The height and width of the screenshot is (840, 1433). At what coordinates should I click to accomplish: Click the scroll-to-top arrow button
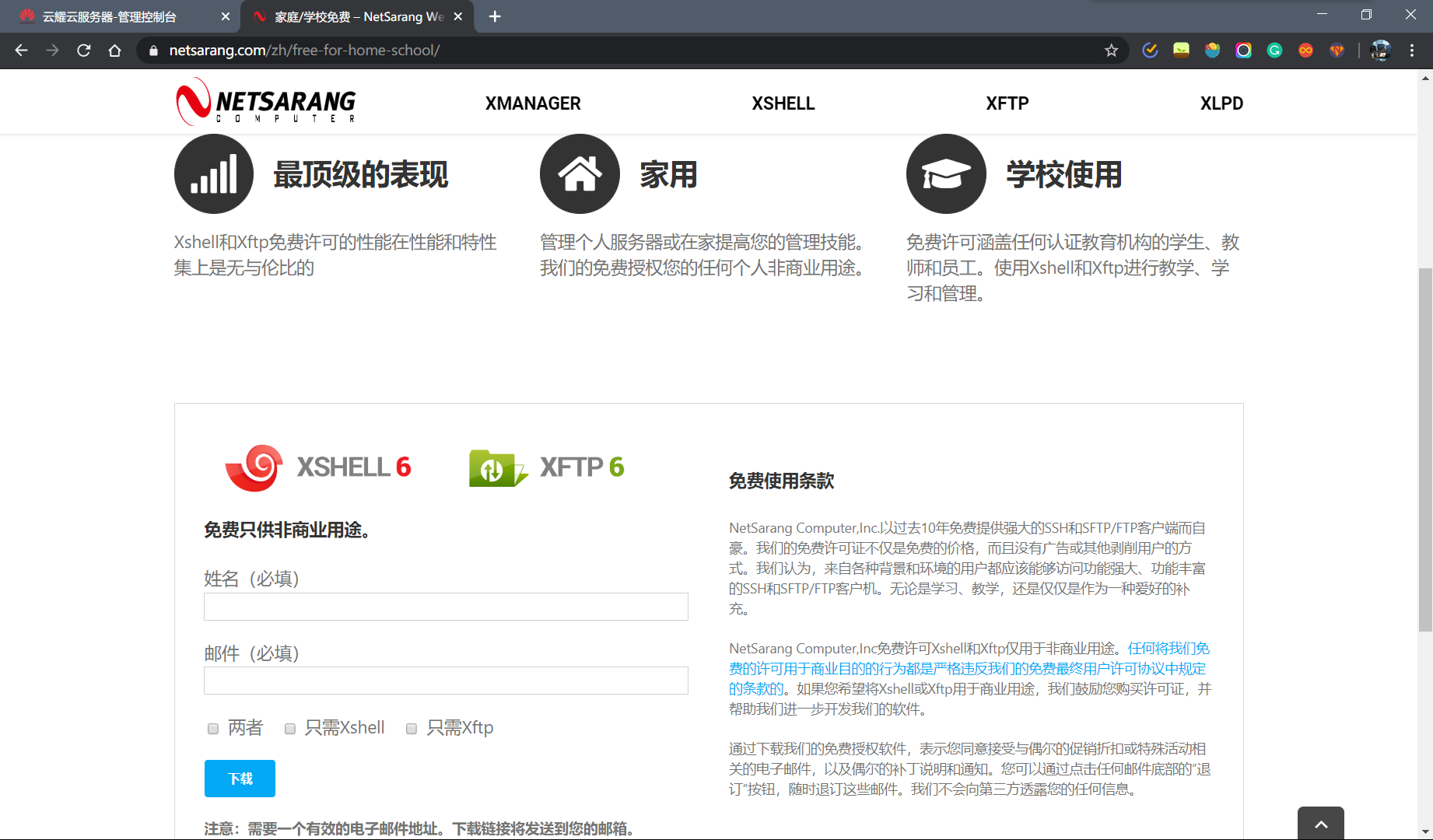point(1321,823)
